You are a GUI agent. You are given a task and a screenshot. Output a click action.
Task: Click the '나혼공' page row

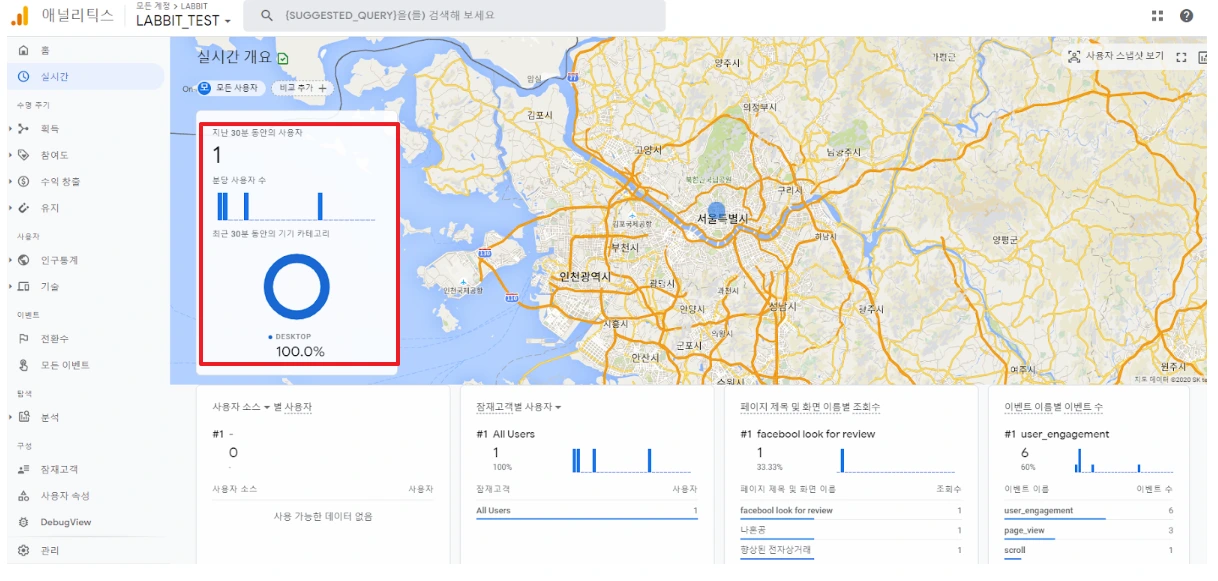(x=851, y=531)
